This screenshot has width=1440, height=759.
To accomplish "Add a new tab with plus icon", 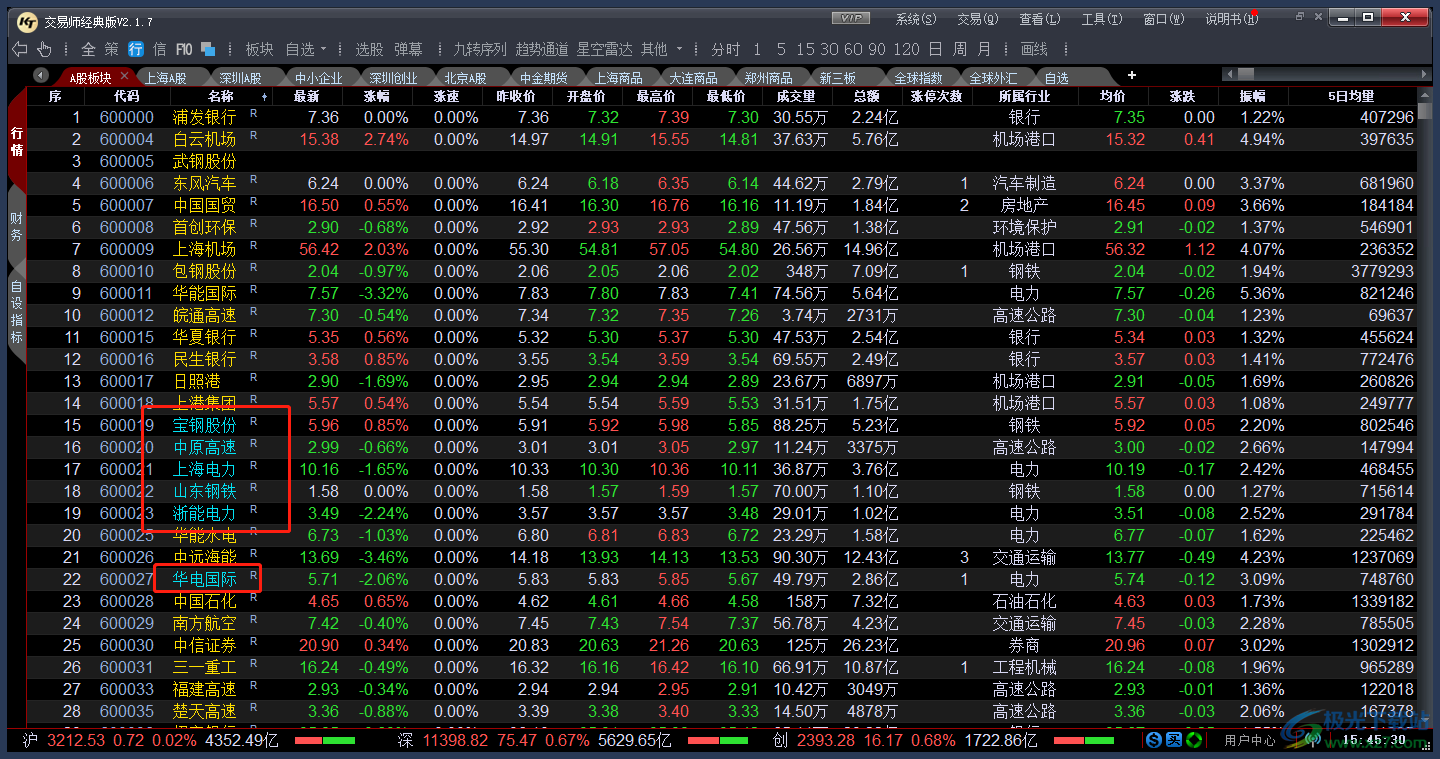I will (x=1132, y=76).
